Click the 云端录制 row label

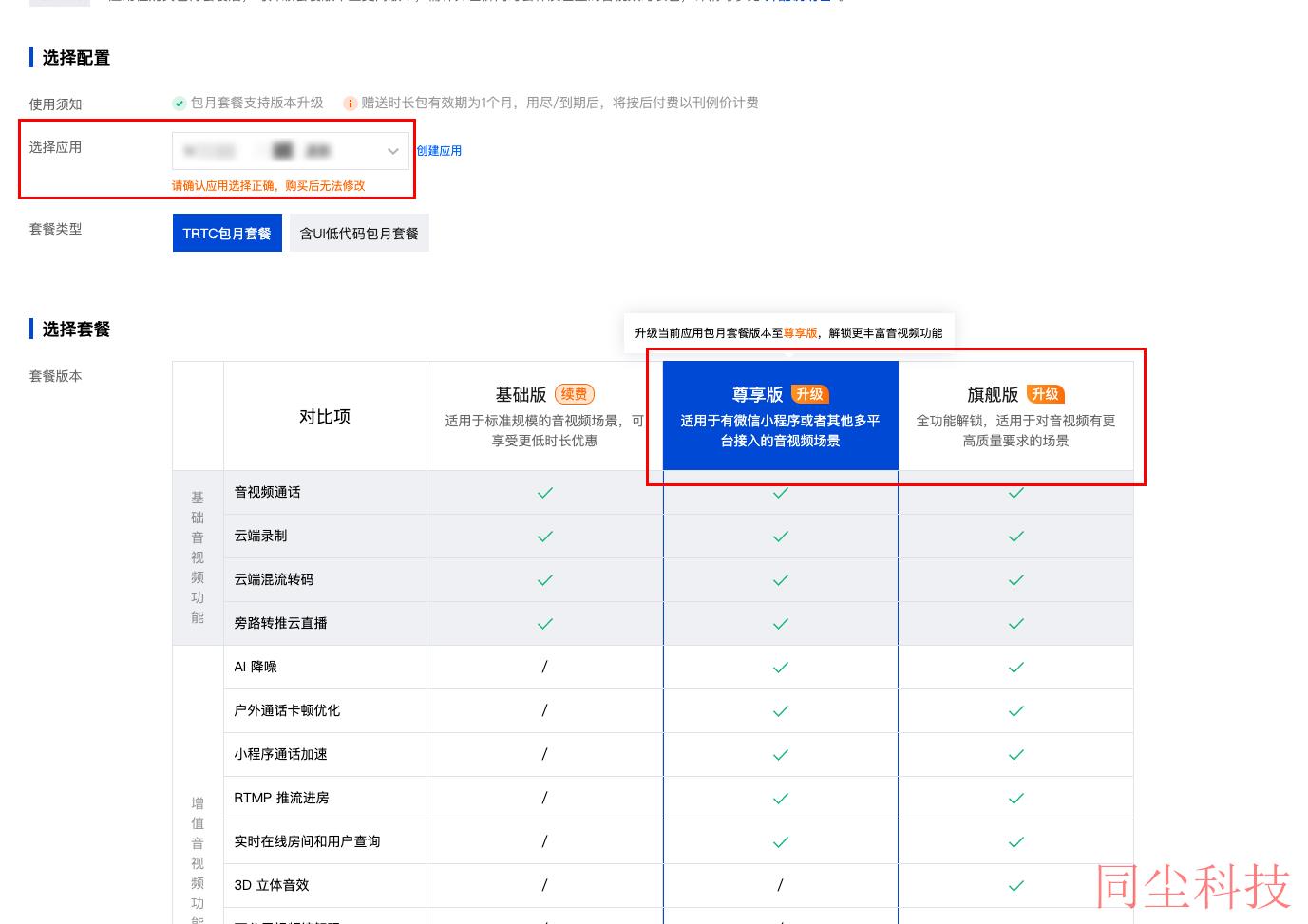[260, 536]
